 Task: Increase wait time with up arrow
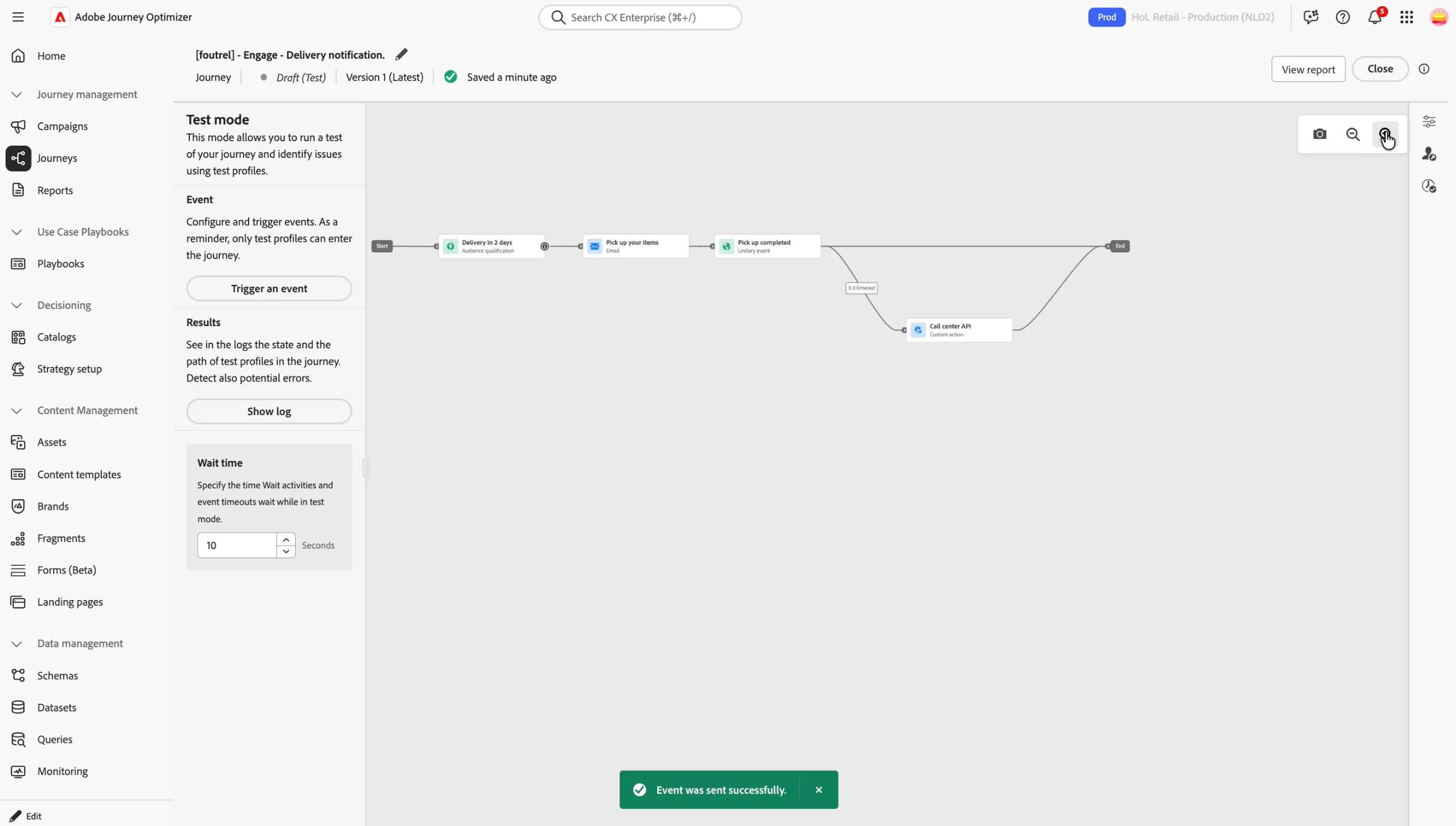286,540
